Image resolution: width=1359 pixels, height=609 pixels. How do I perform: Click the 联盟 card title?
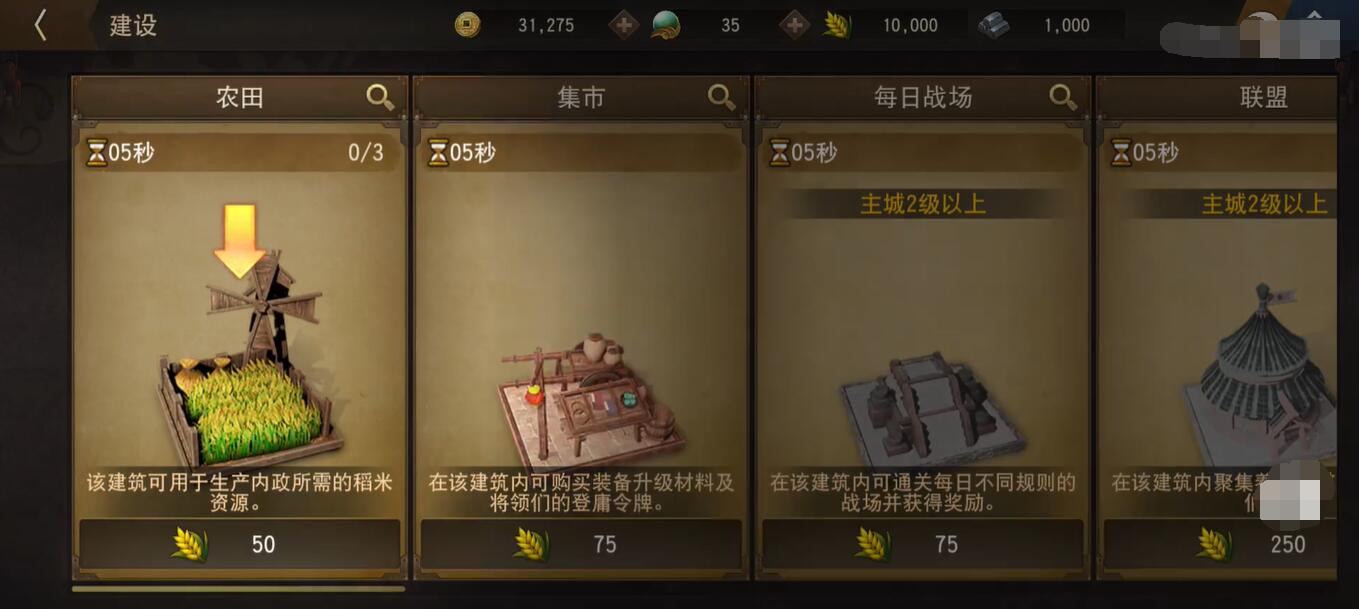1263,97
